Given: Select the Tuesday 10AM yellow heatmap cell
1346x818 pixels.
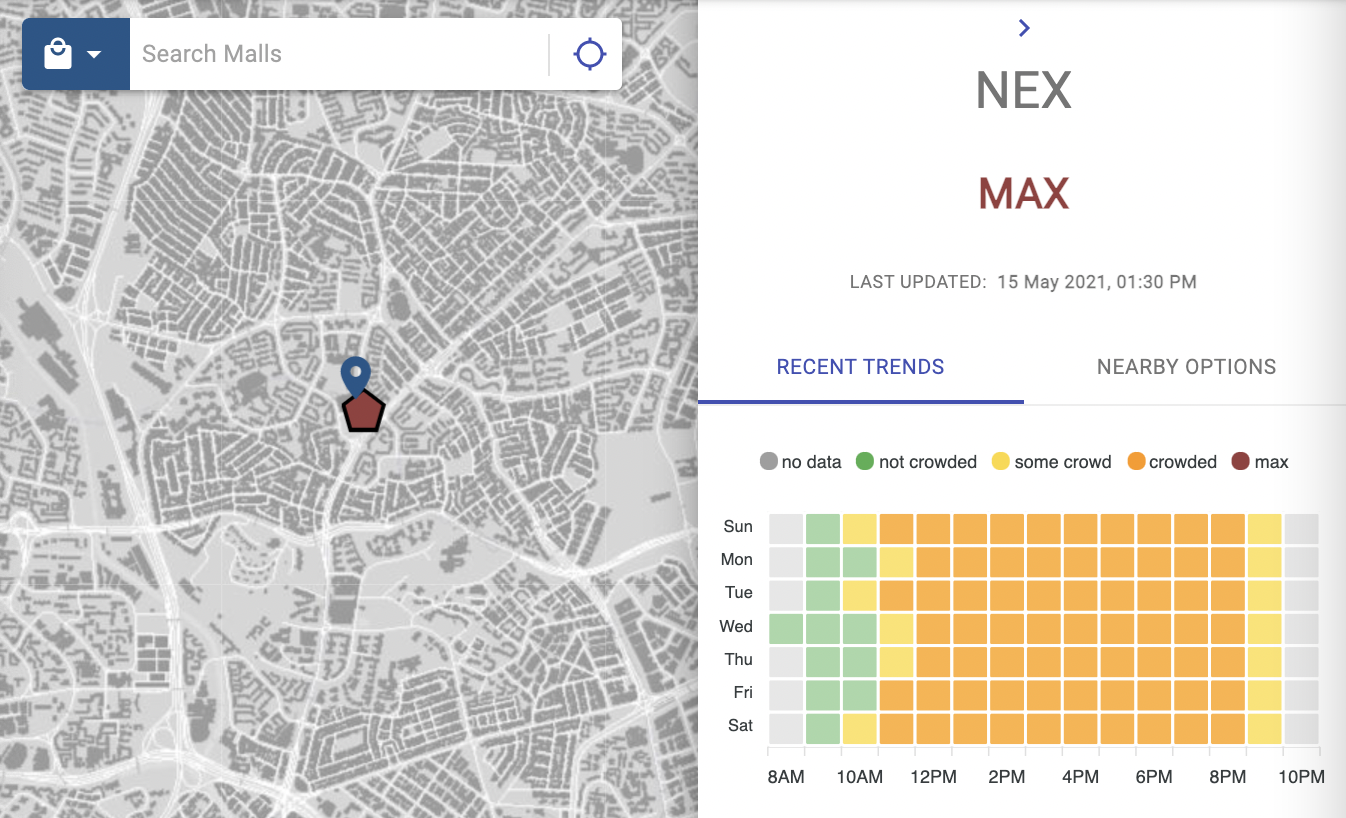Looking at the screenshot, I should (860, 595).
